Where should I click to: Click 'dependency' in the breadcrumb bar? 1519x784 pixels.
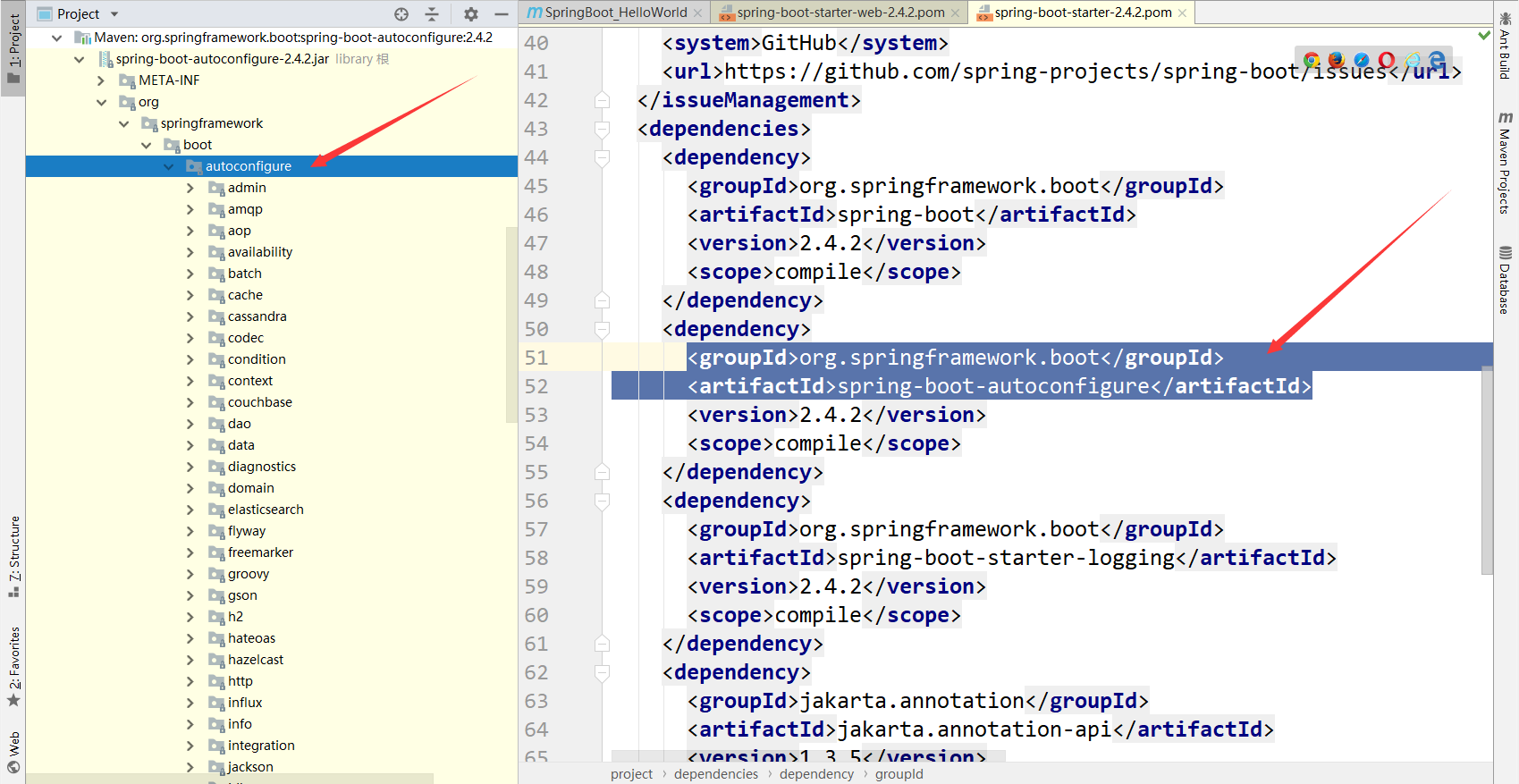[x=817, y=774]
